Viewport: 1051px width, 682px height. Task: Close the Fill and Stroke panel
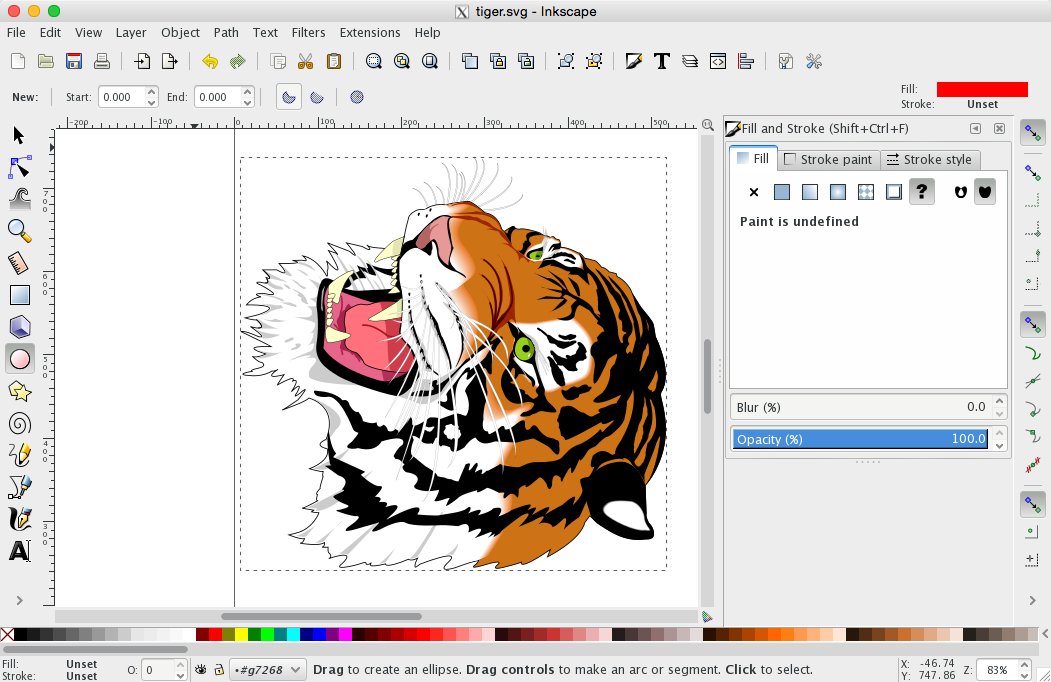(x=999, y=128)
